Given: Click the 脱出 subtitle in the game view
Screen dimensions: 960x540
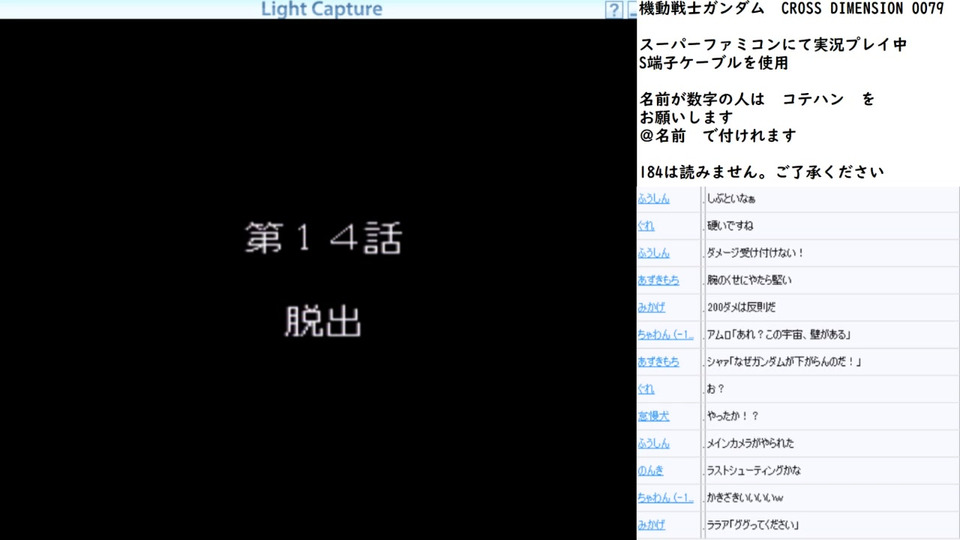Looking at the screenshot, I should (x=323, y=321).
